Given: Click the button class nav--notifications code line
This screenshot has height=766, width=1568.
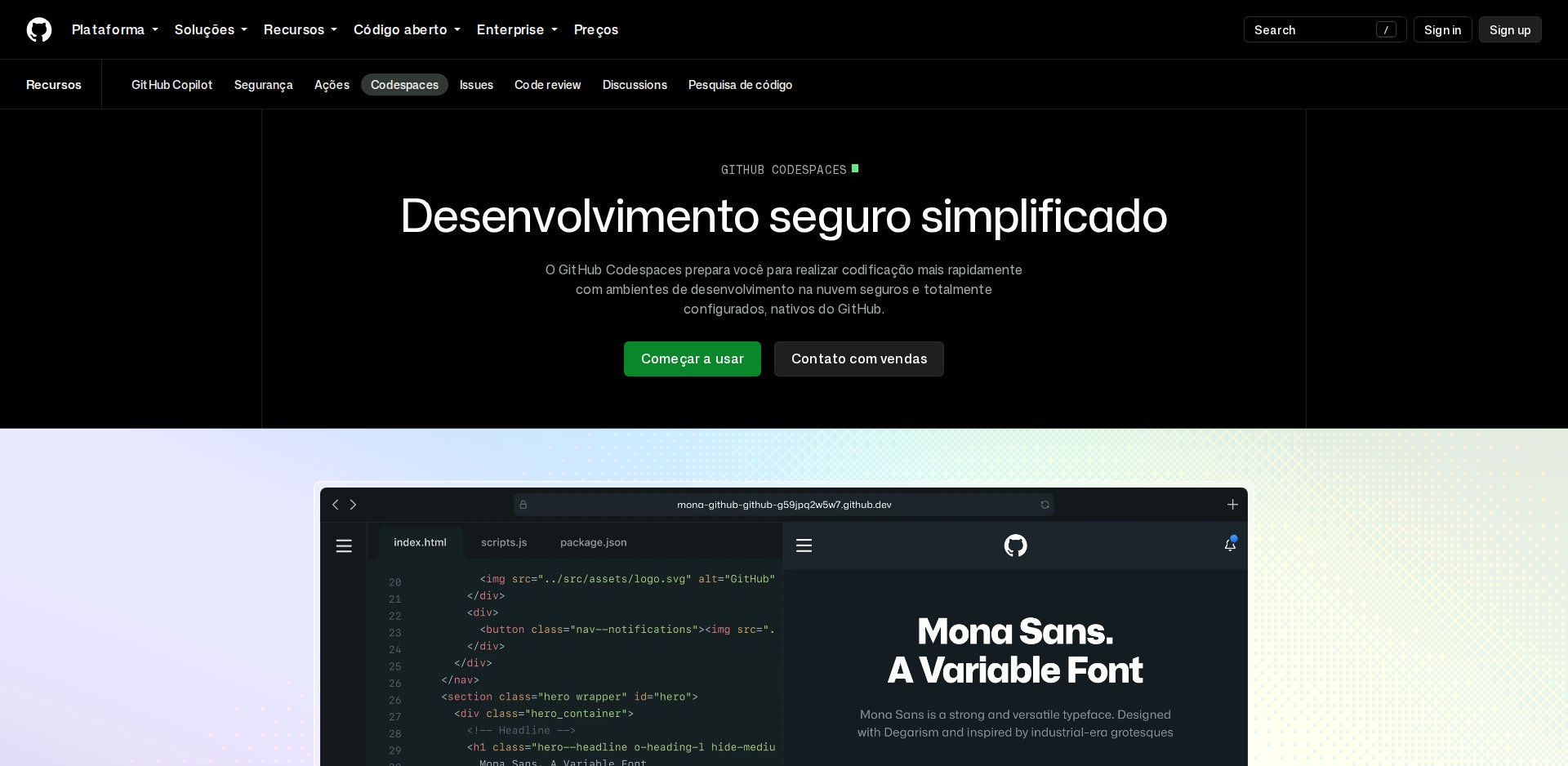Looking at the screenshot, I should [627, 630].
